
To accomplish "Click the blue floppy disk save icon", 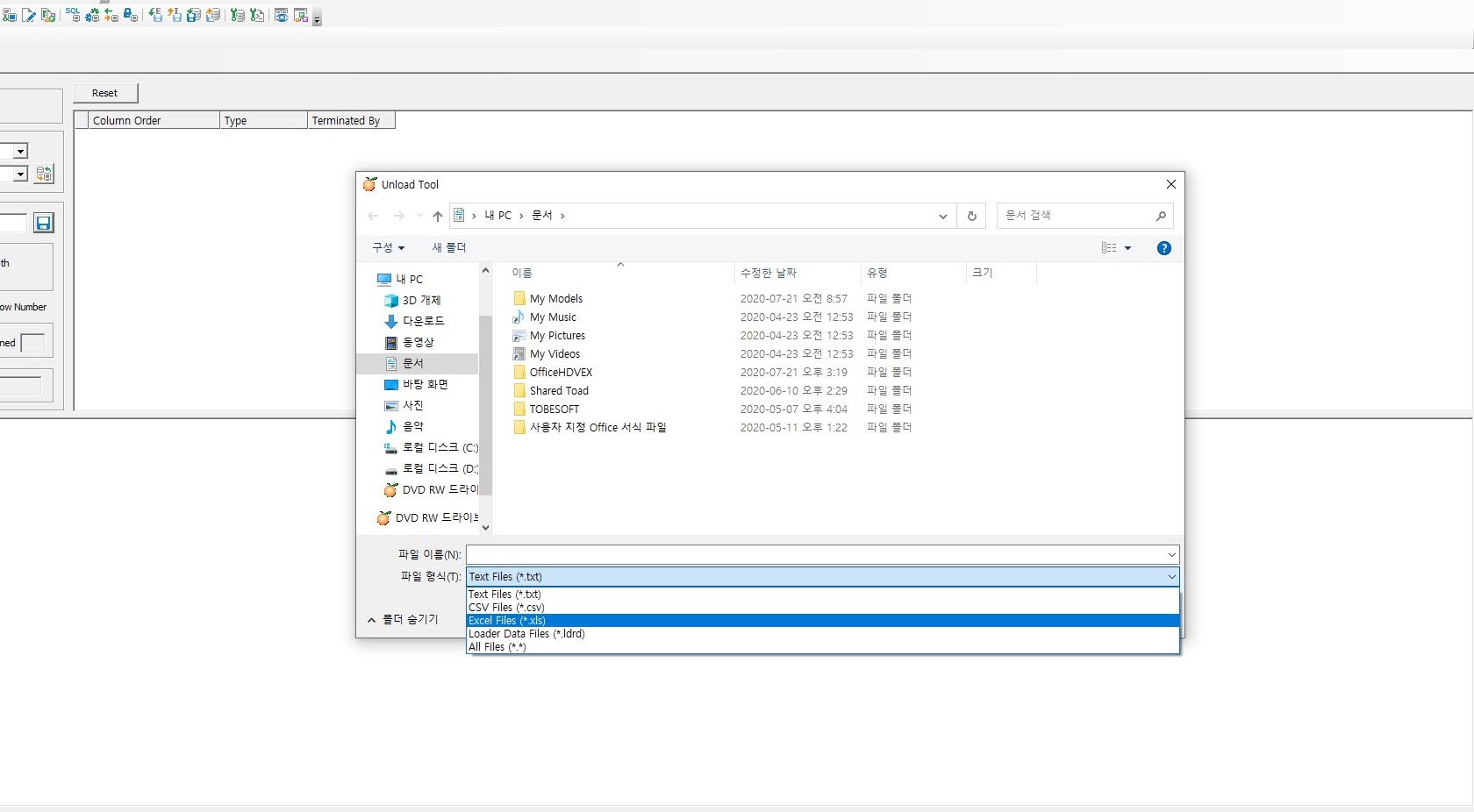I will coord(43,223).
